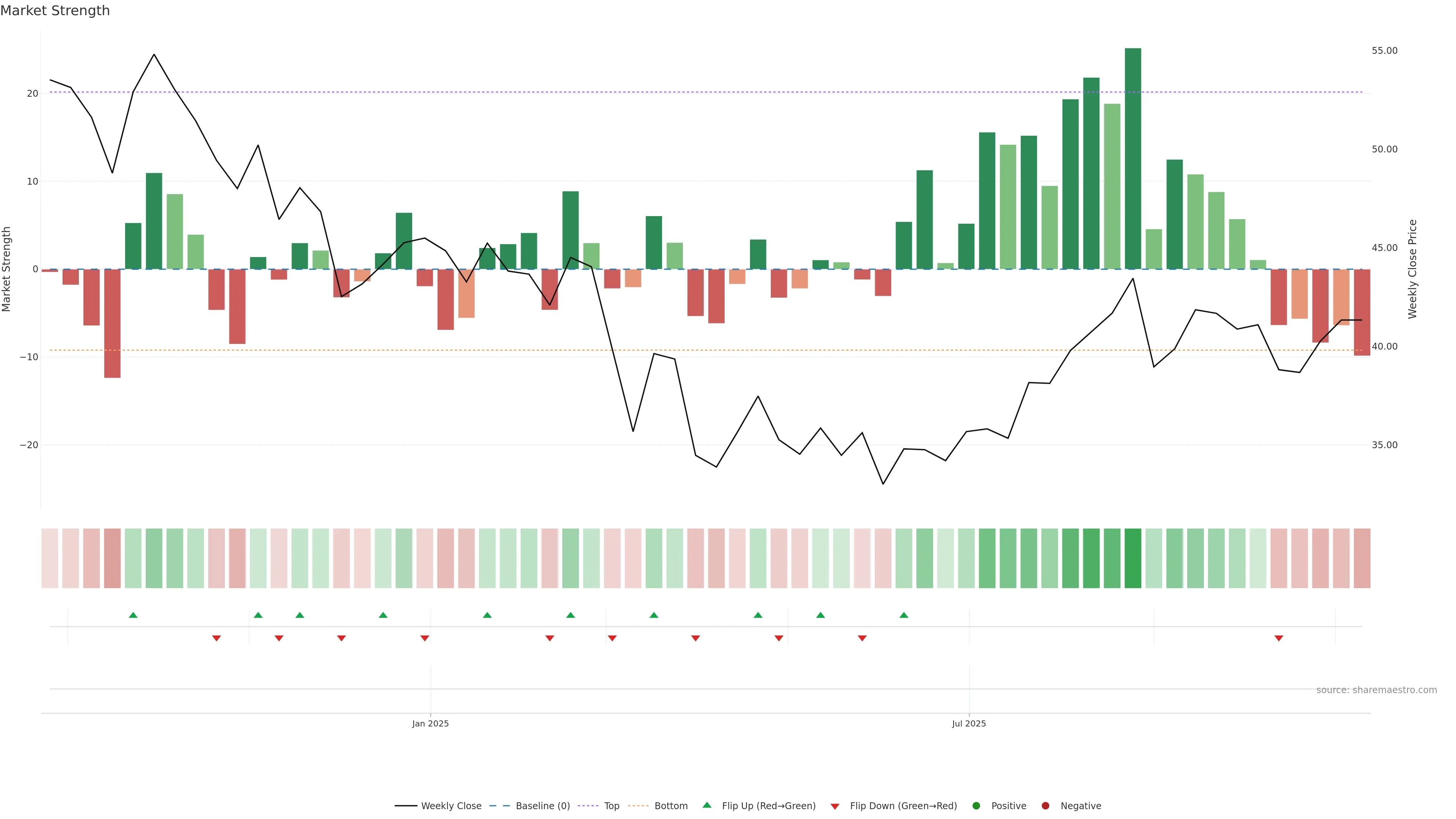Image resolution: width=1456 pixels, height=819 pixels.
Task: Click the first green flip-up triangle marker
Action: pos(133,615)
